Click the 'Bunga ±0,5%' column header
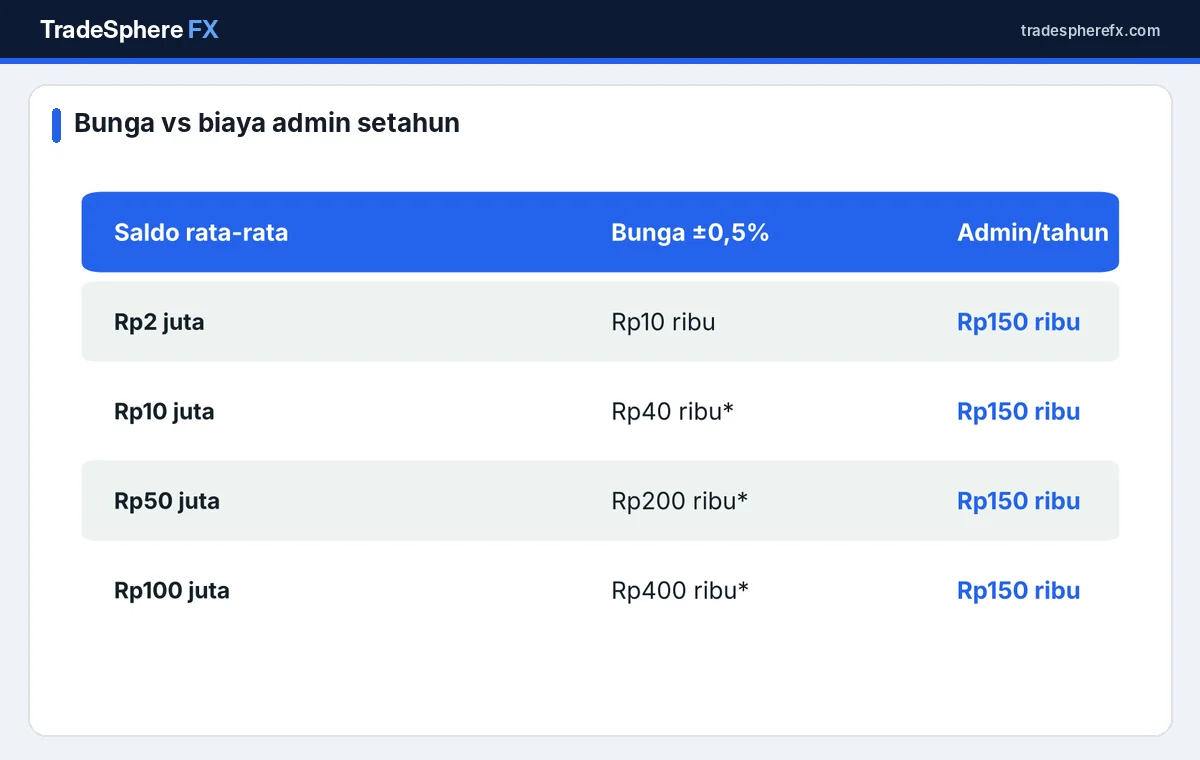 tap(690, 232)
